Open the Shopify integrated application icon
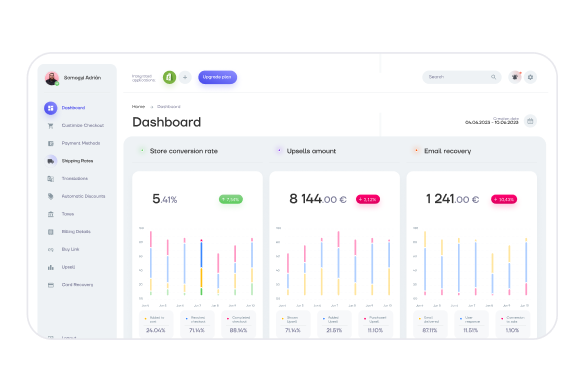 coord(169,78)
